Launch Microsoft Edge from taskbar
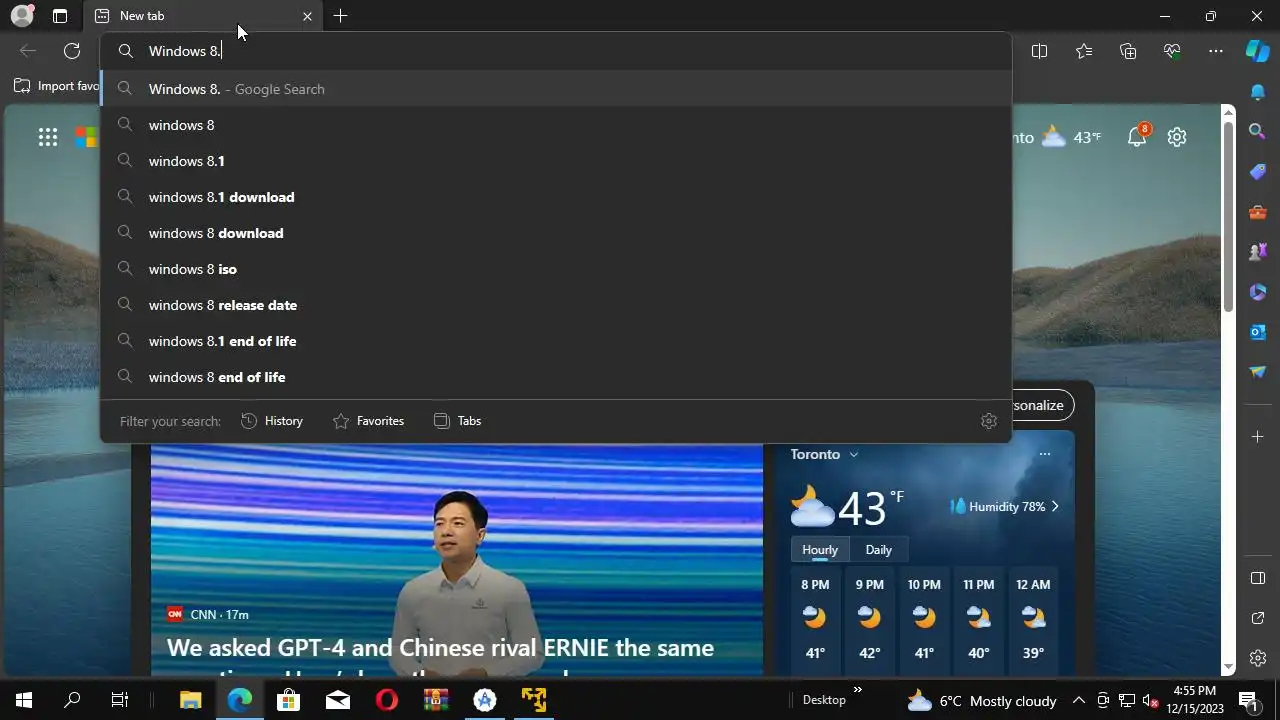The height and width of the screenshot is (720, 1280). (x=240, y=700)
